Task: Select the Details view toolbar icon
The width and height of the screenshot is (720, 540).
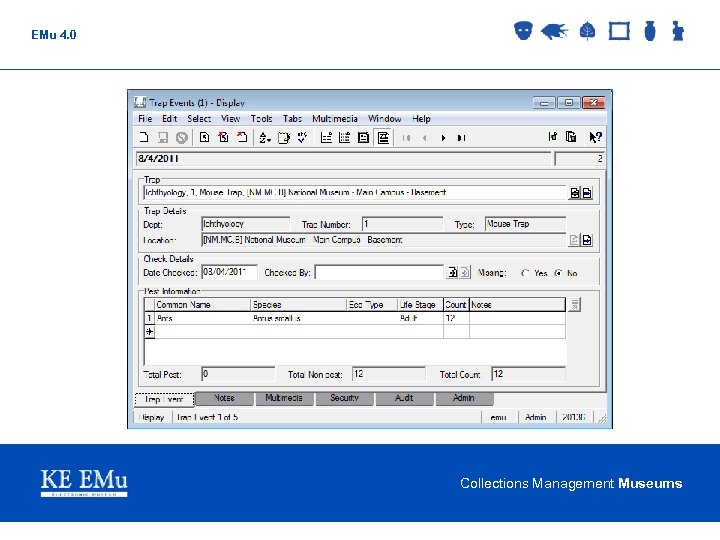Action: (x=383, y=137)
